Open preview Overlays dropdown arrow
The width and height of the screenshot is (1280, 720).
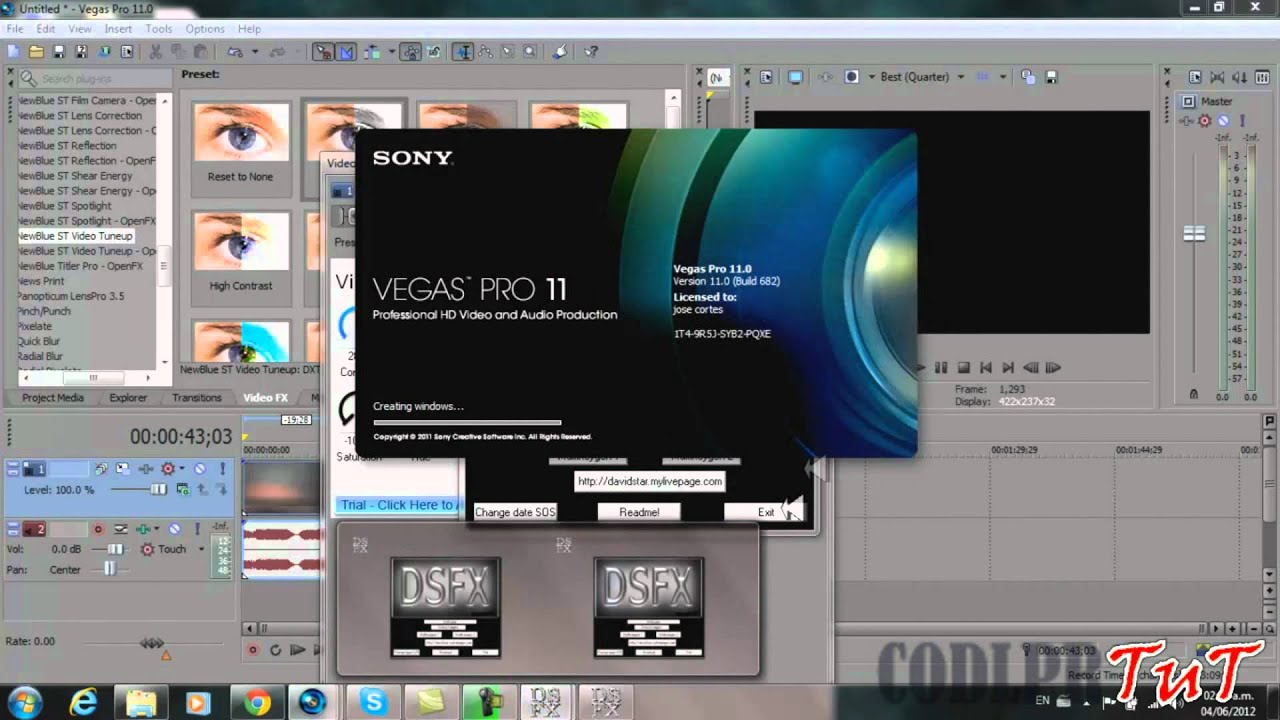[1003, 77]
